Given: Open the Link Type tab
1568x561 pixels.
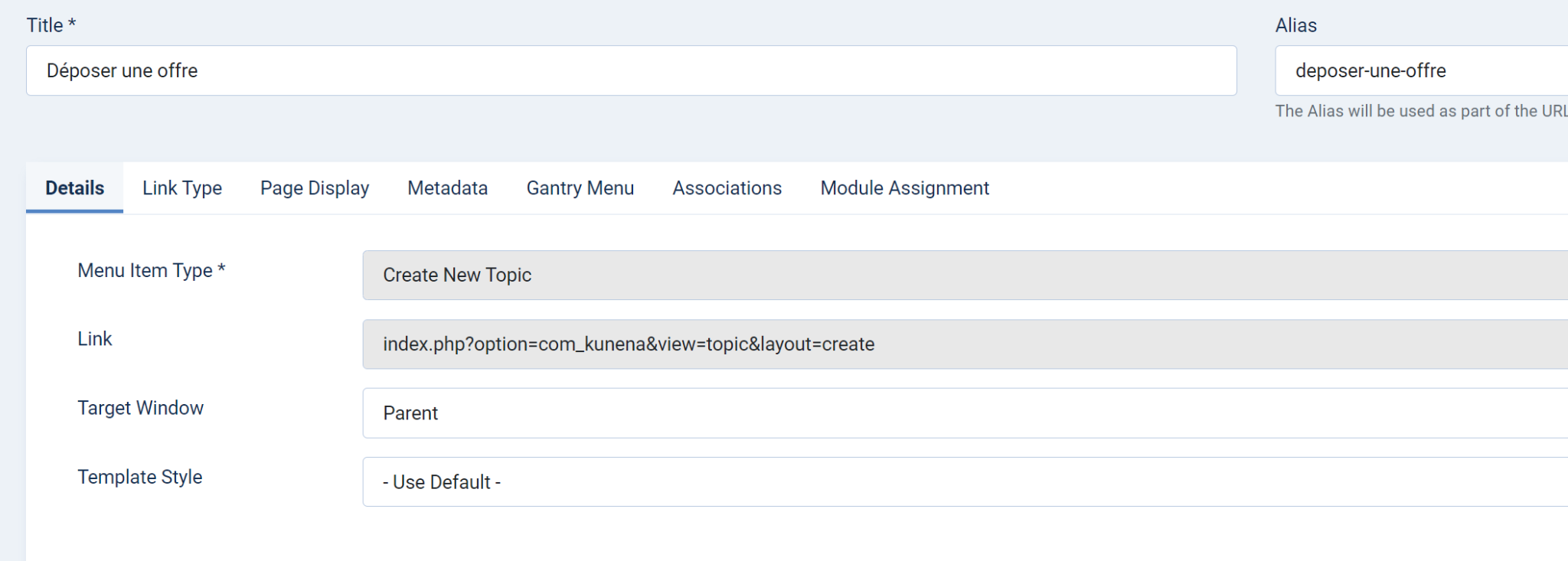Looking at the screenshot, I should pos(182,188).
